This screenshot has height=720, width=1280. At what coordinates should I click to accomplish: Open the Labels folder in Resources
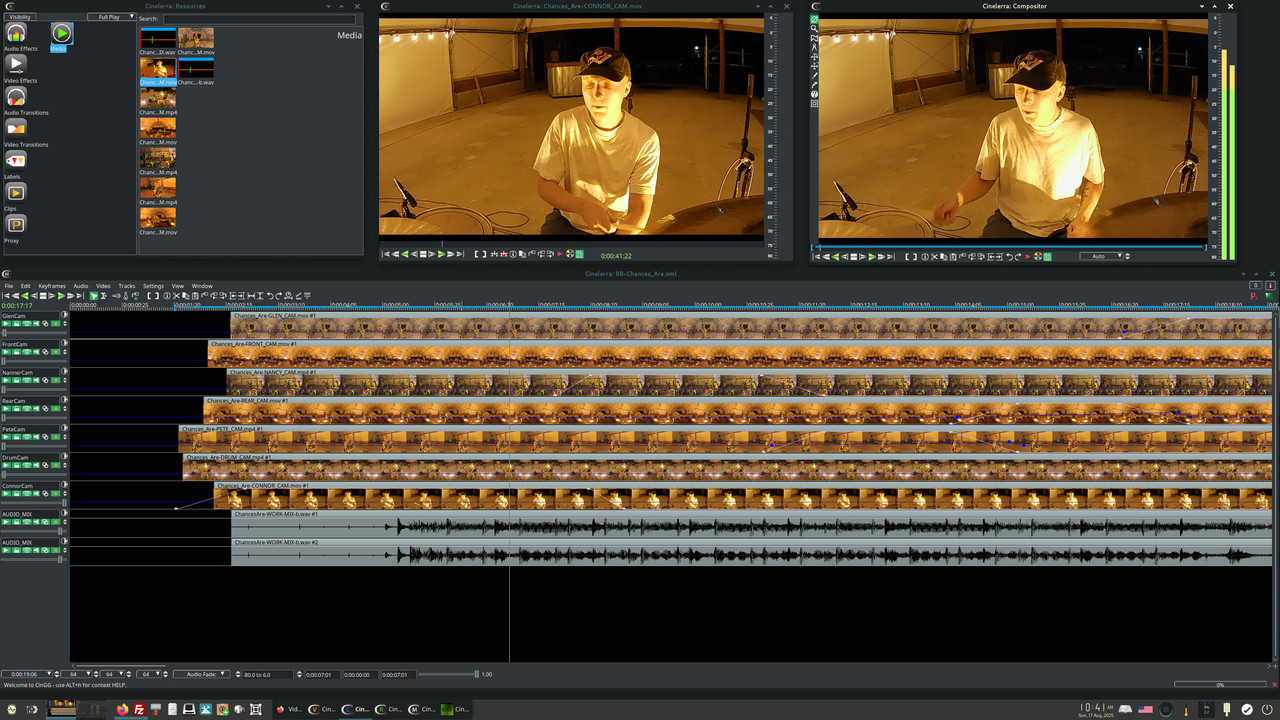[x=16, y=161]
